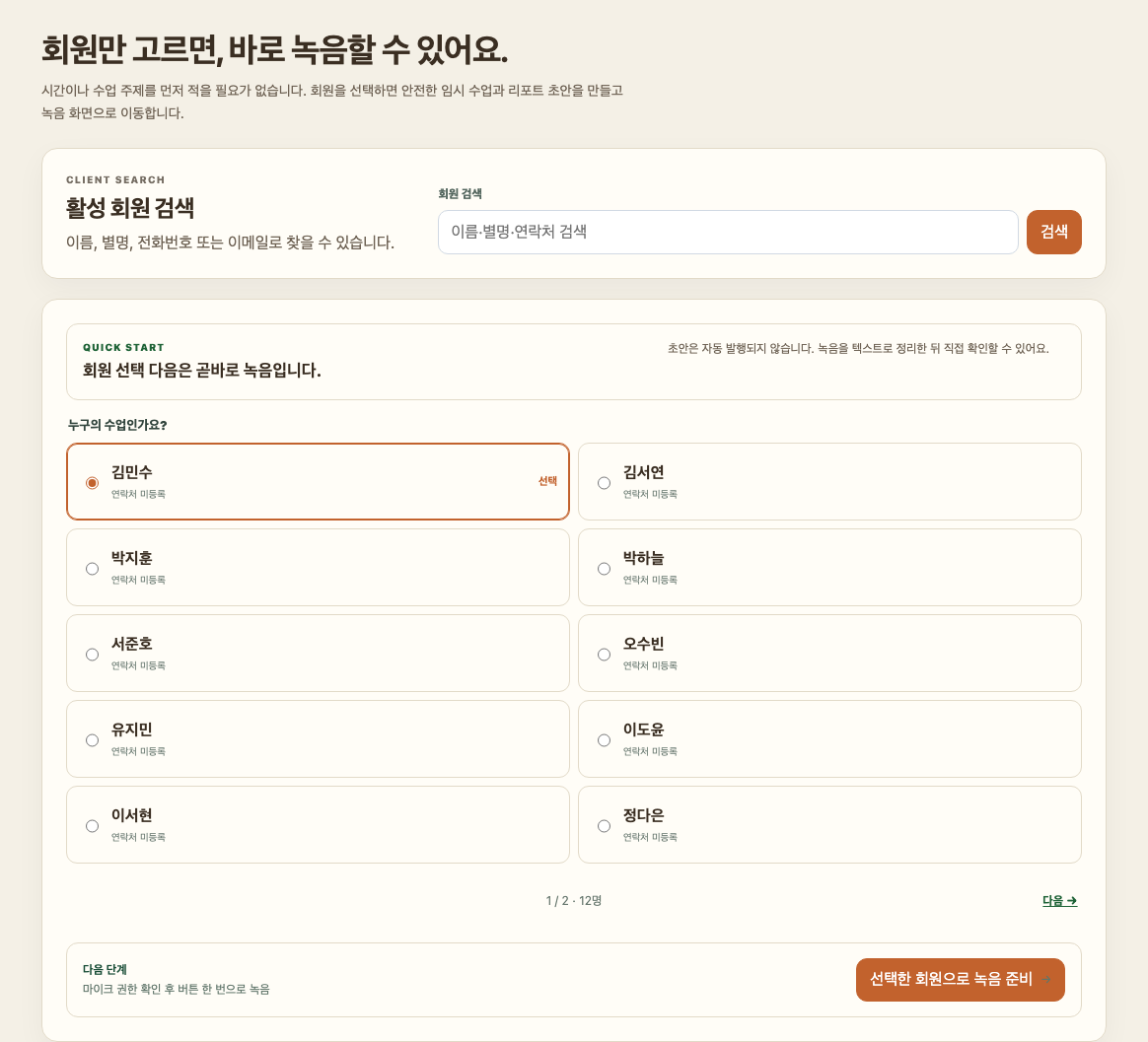Select the 김민수 radio button

click(x=93, y=483)
